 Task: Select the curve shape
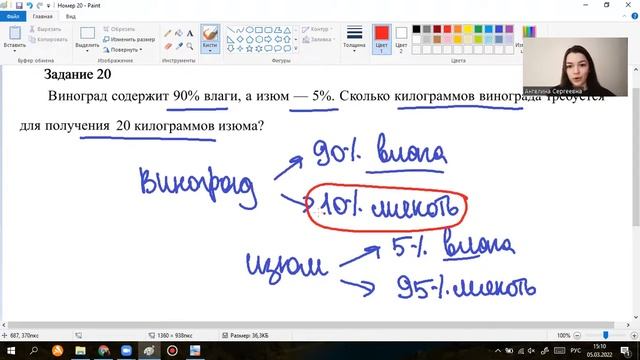pyautogui.click(x=240, y=30)
